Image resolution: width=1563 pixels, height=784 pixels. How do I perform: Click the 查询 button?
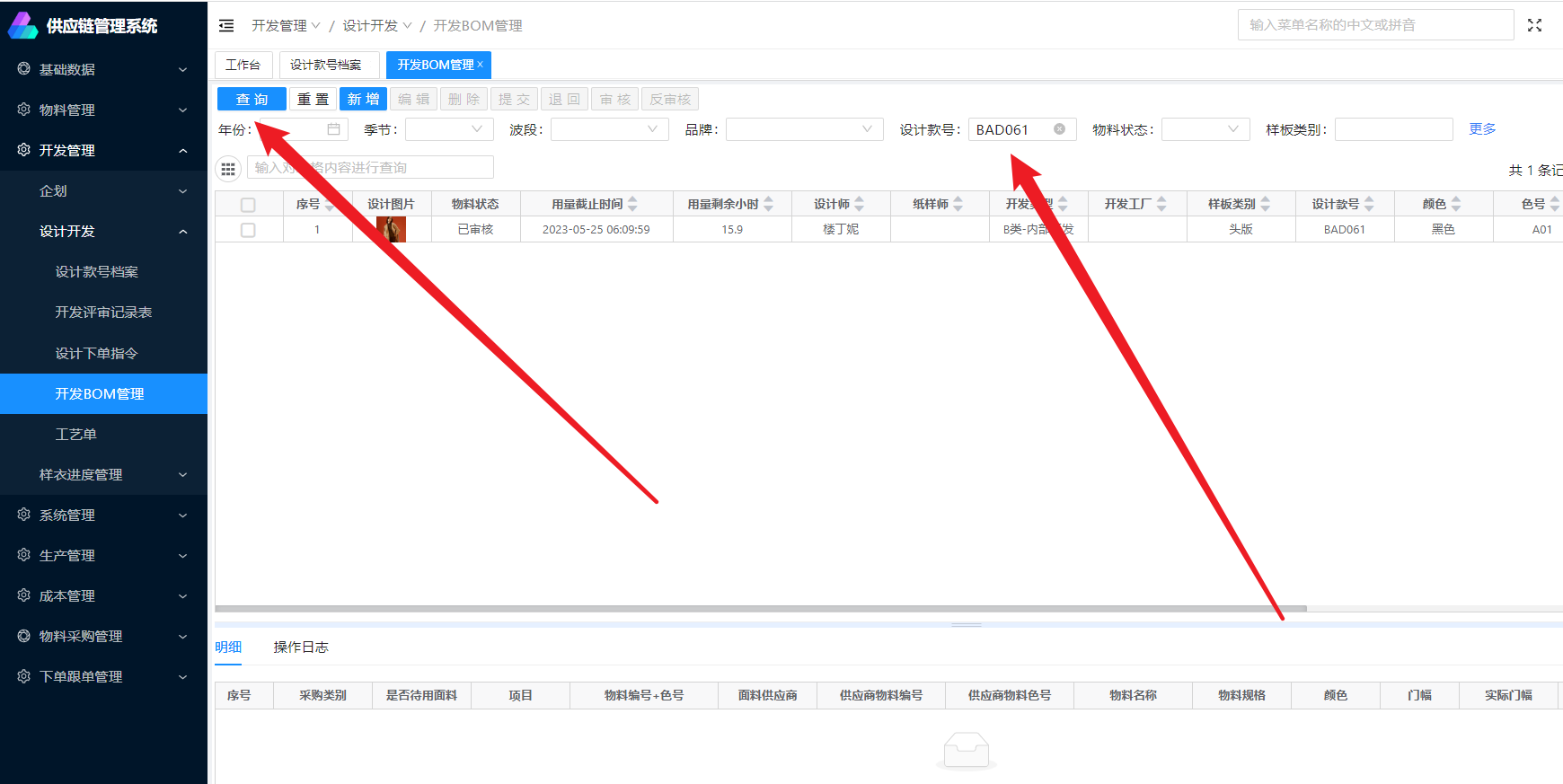(x=252, y=99)
